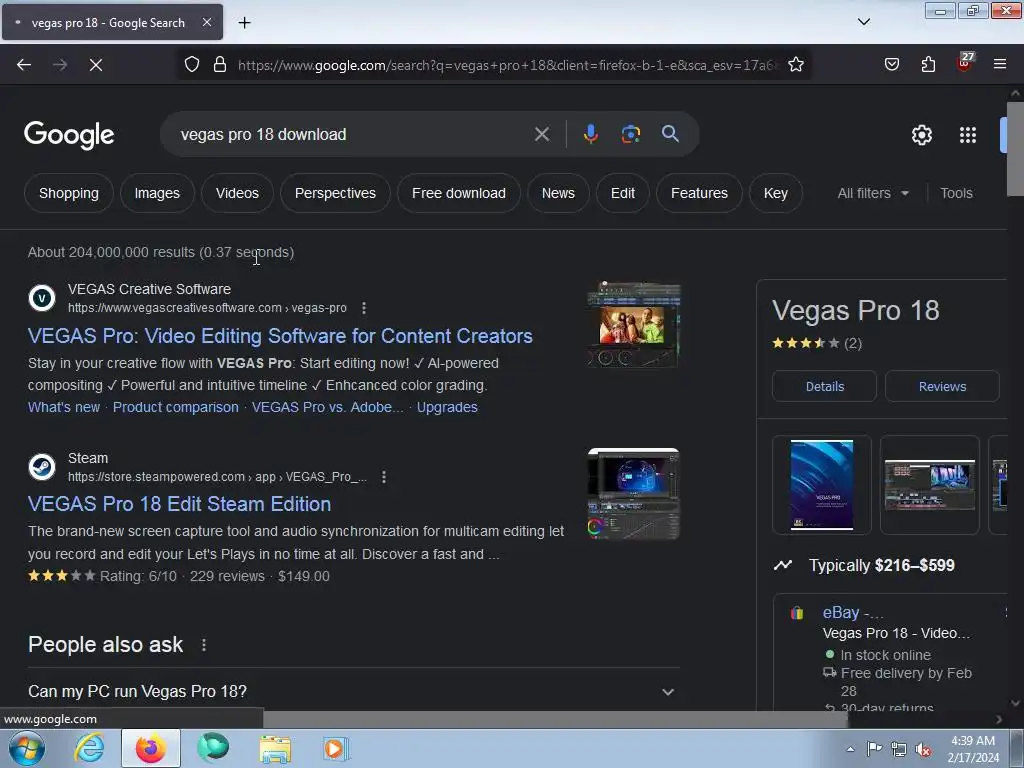Open more options for Steam result
Screen dimensions: 1024x768
384,477
